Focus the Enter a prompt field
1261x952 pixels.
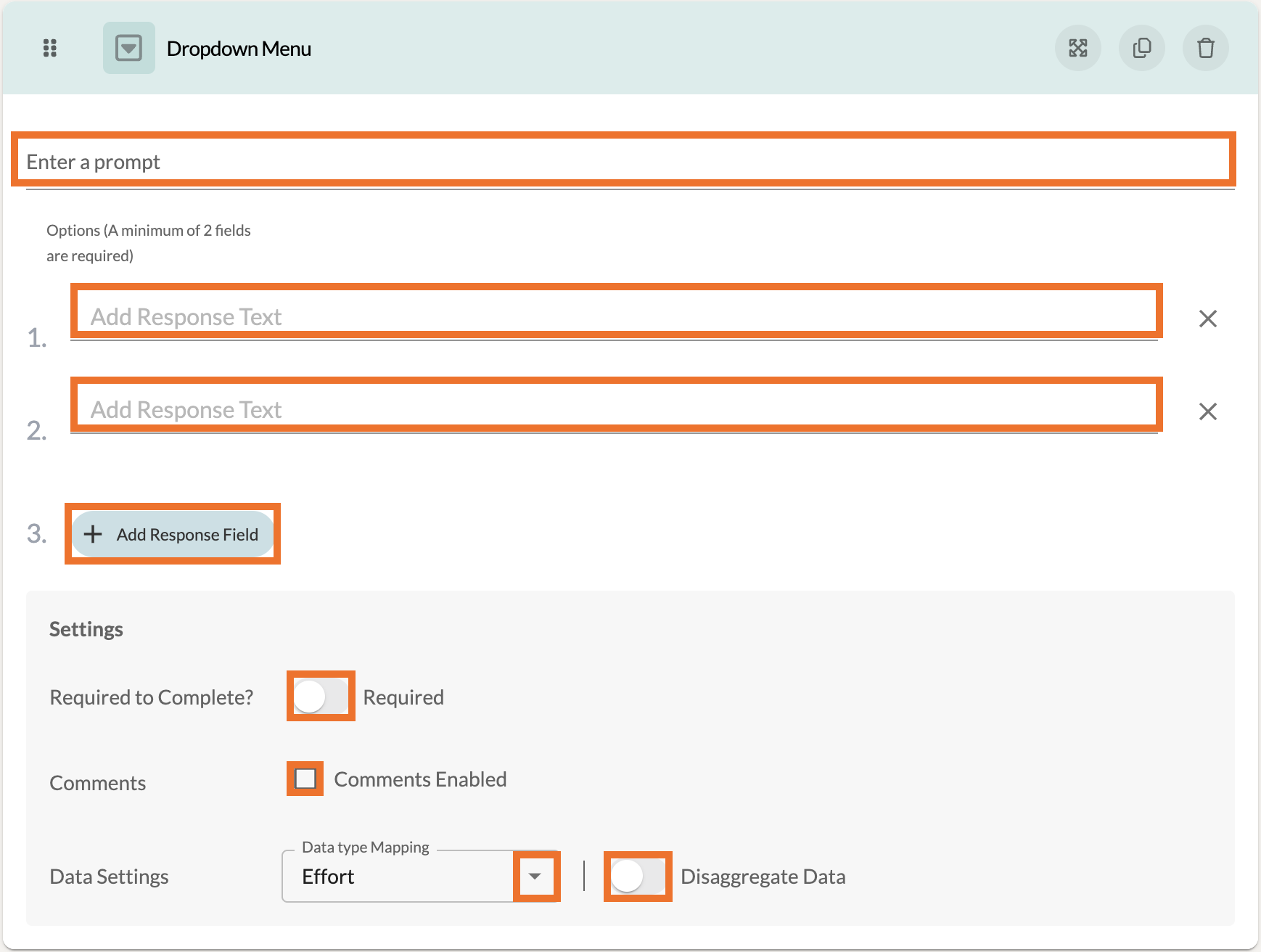tap(623, 161)
